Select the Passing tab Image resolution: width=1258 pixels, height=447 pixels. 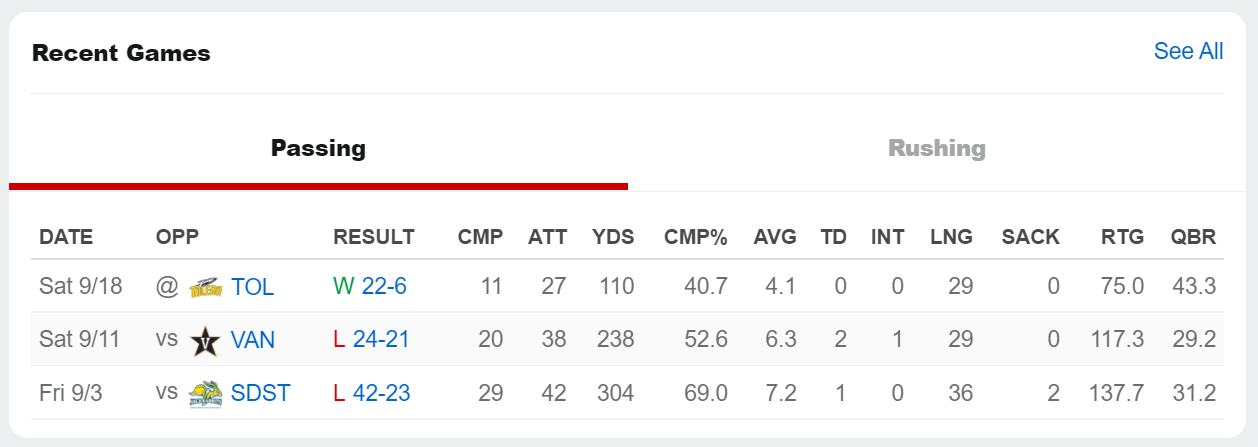(318, 149)
